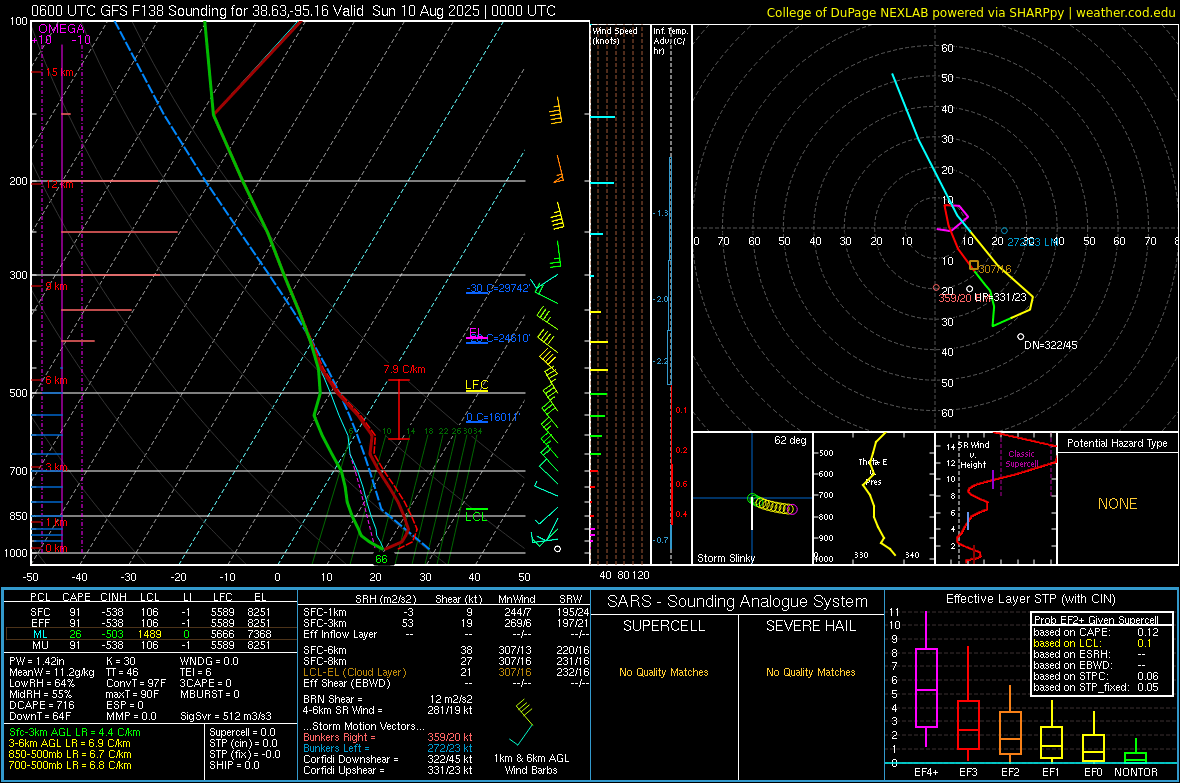
Task: Click the SigSvr = 512 m3/s3 value
Action: [226, 716]
